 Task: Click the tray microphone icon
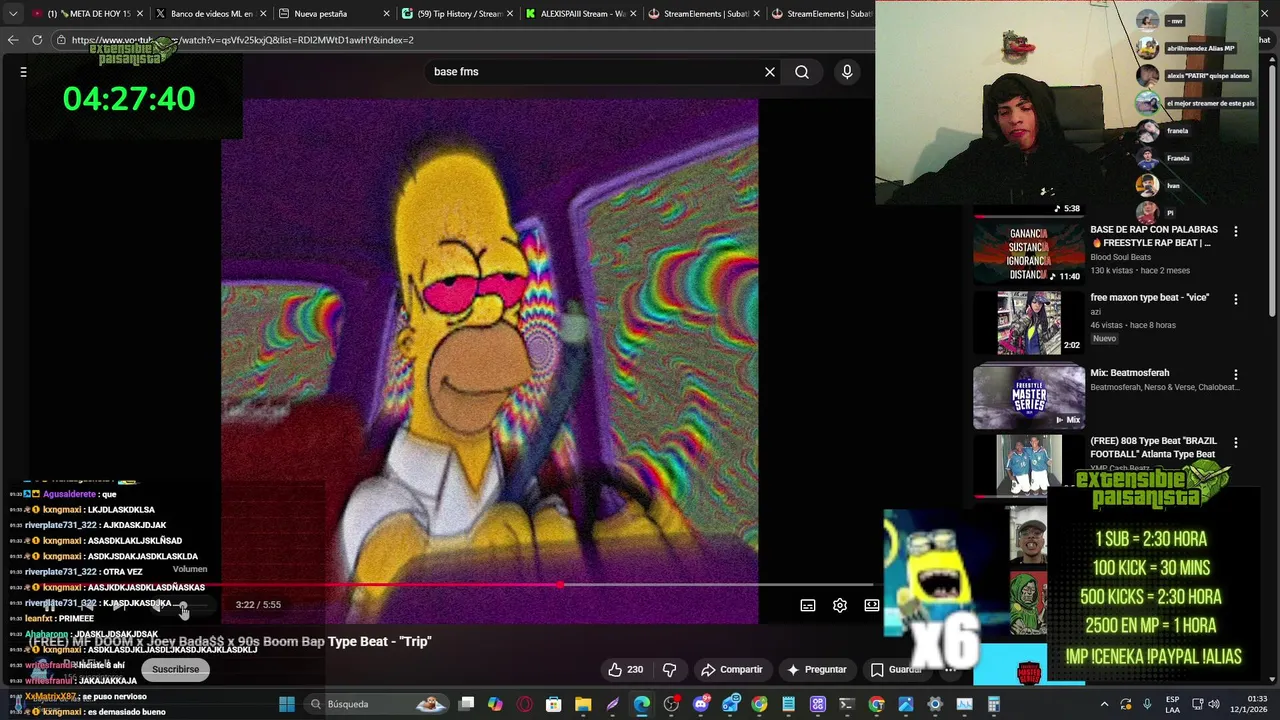1147,704
